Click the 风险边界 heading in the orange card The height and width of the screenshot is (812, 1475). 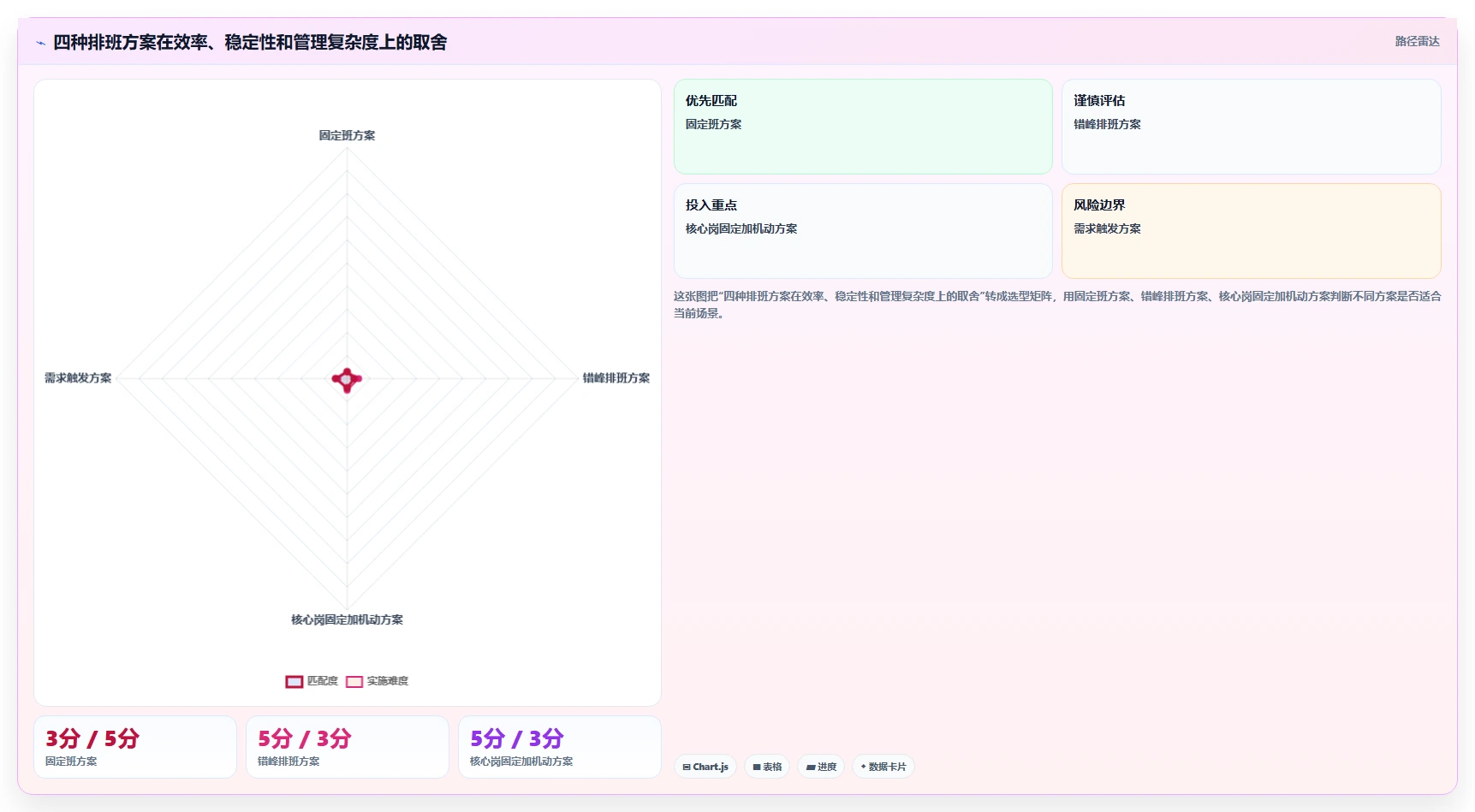click(1099, 204)
